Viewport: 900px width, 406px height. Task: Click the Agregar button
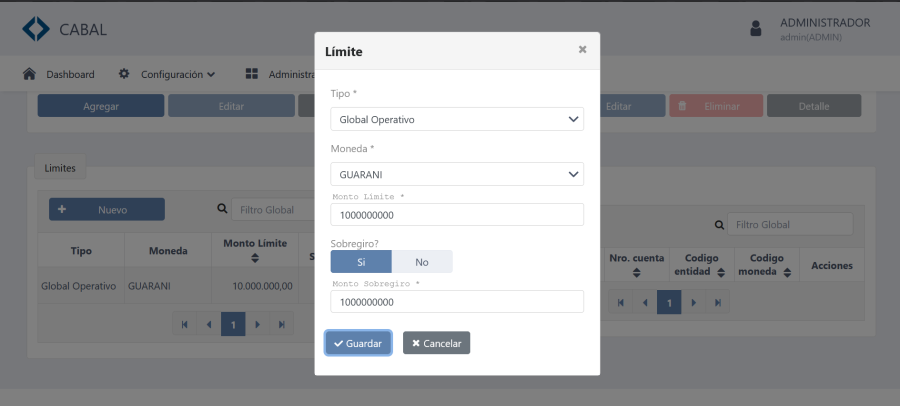click(x=101, y=106)
